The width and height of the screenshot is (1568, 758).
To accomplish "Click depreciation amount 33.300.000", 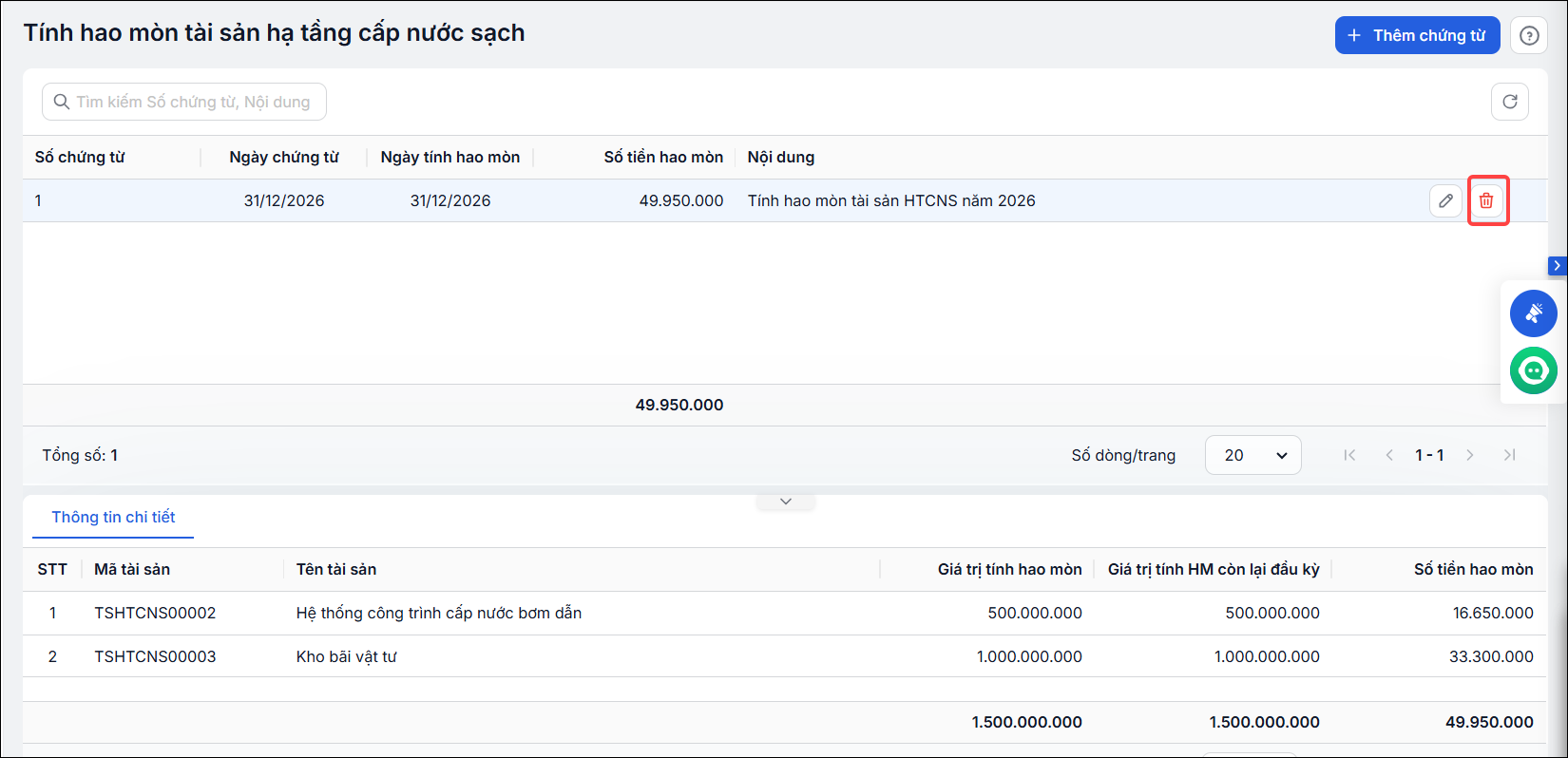I will coord(1491,656).
